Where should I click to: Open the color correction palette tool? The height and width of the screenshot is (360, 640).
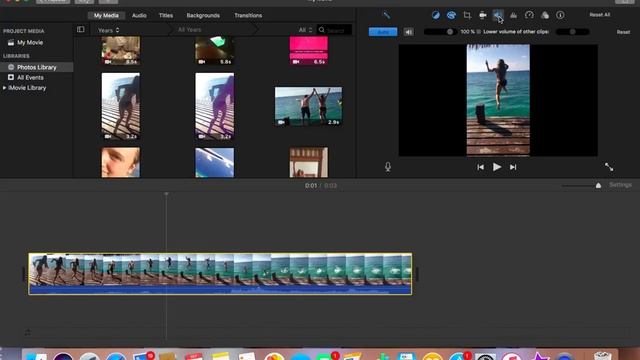click(x=451, y=16)
